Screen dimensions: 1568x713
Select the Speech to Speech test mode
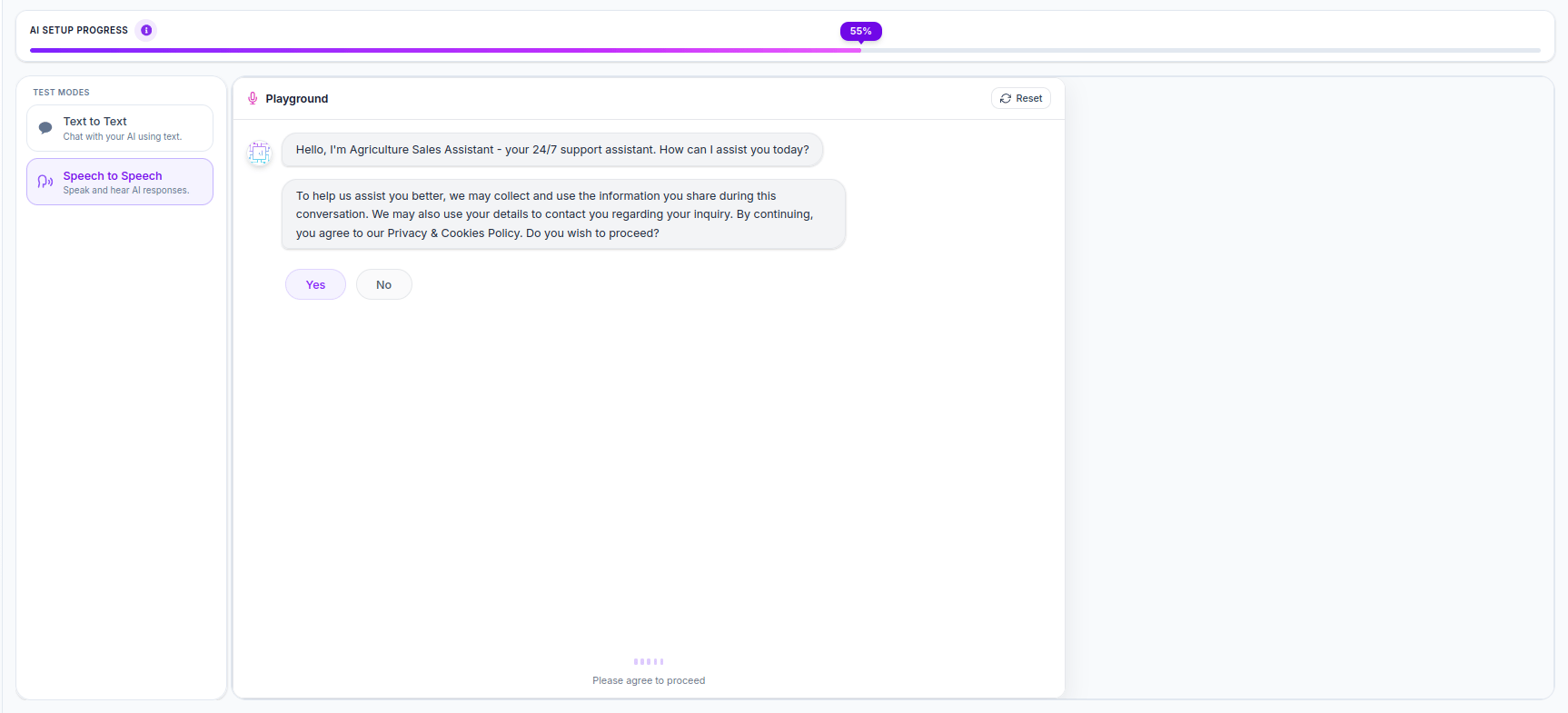coord(120,182)
